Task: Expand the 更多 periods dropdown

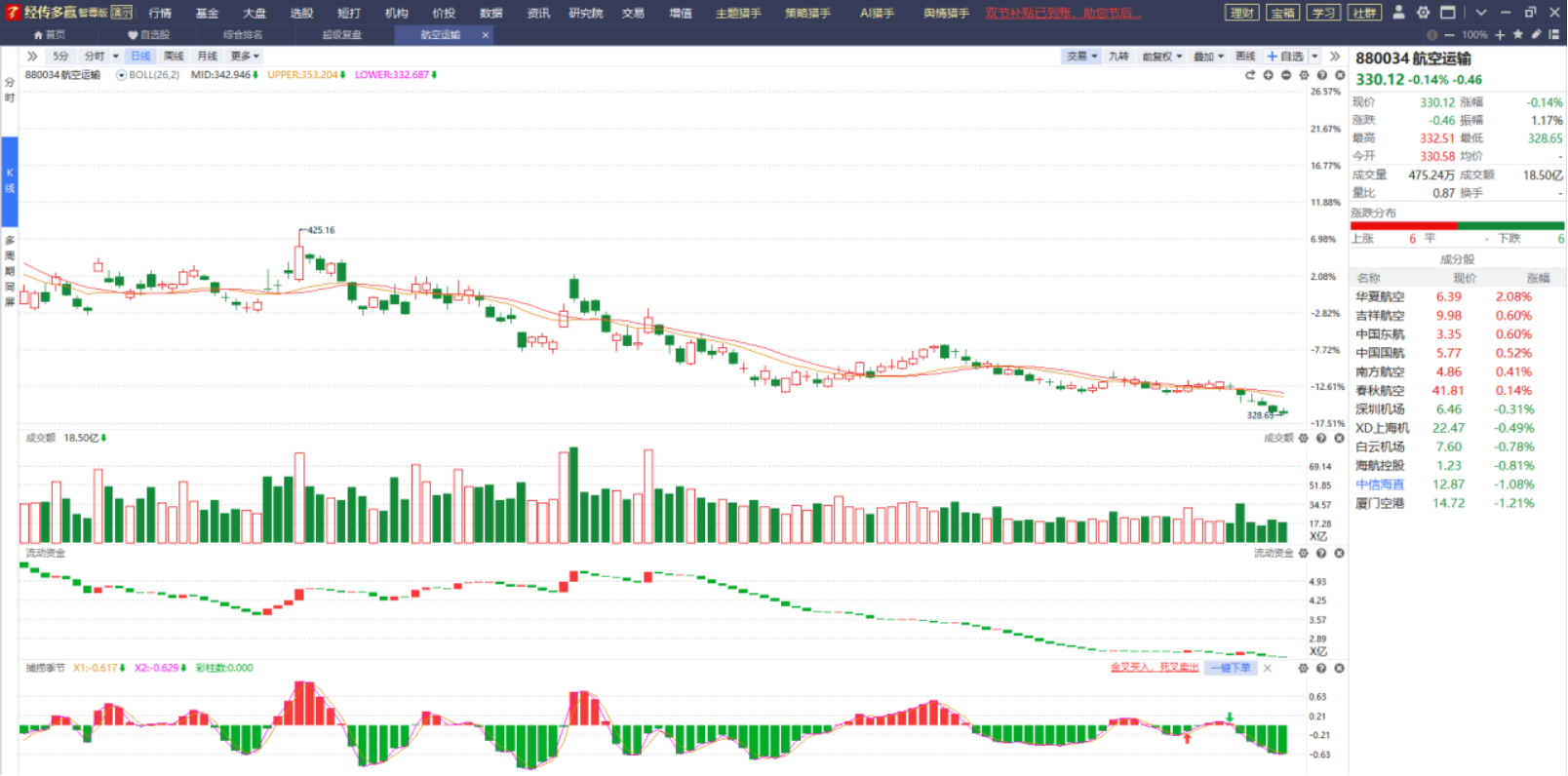Action: point(245,57)
